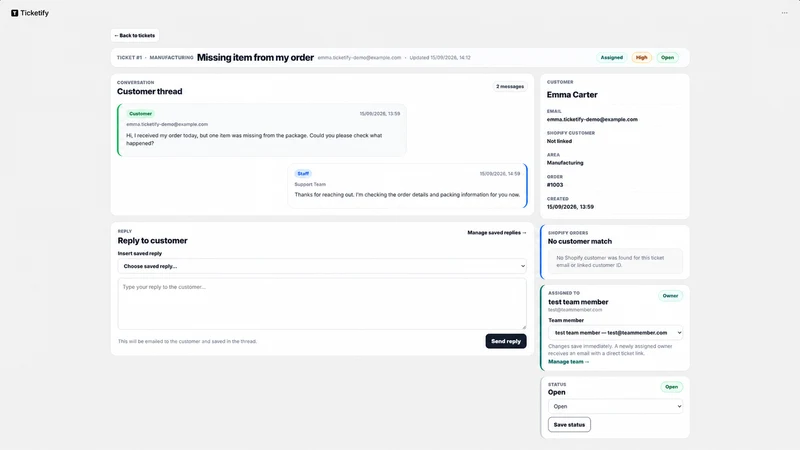Click 'No customer match' heading
The image size is (800, 450).
(580, 241)
